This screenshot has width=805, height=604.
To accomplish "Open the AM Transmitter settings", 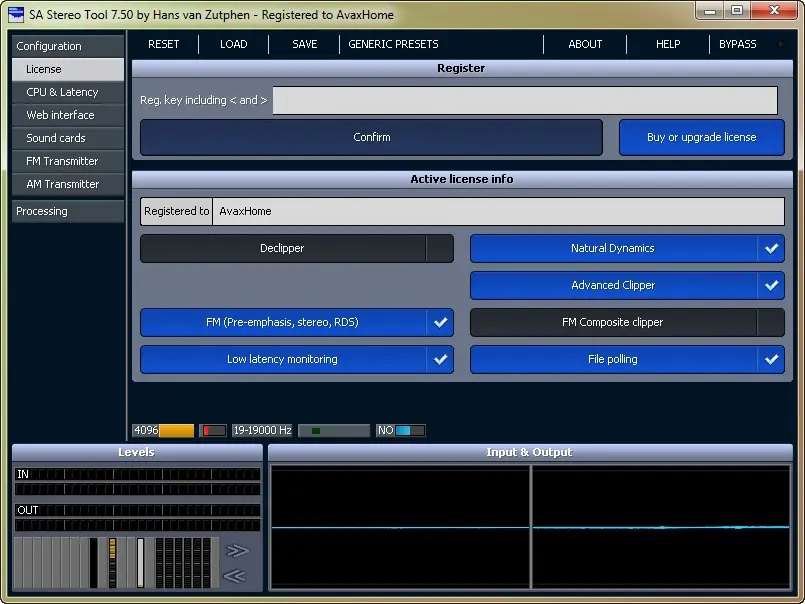I will (x=68, y=184).
